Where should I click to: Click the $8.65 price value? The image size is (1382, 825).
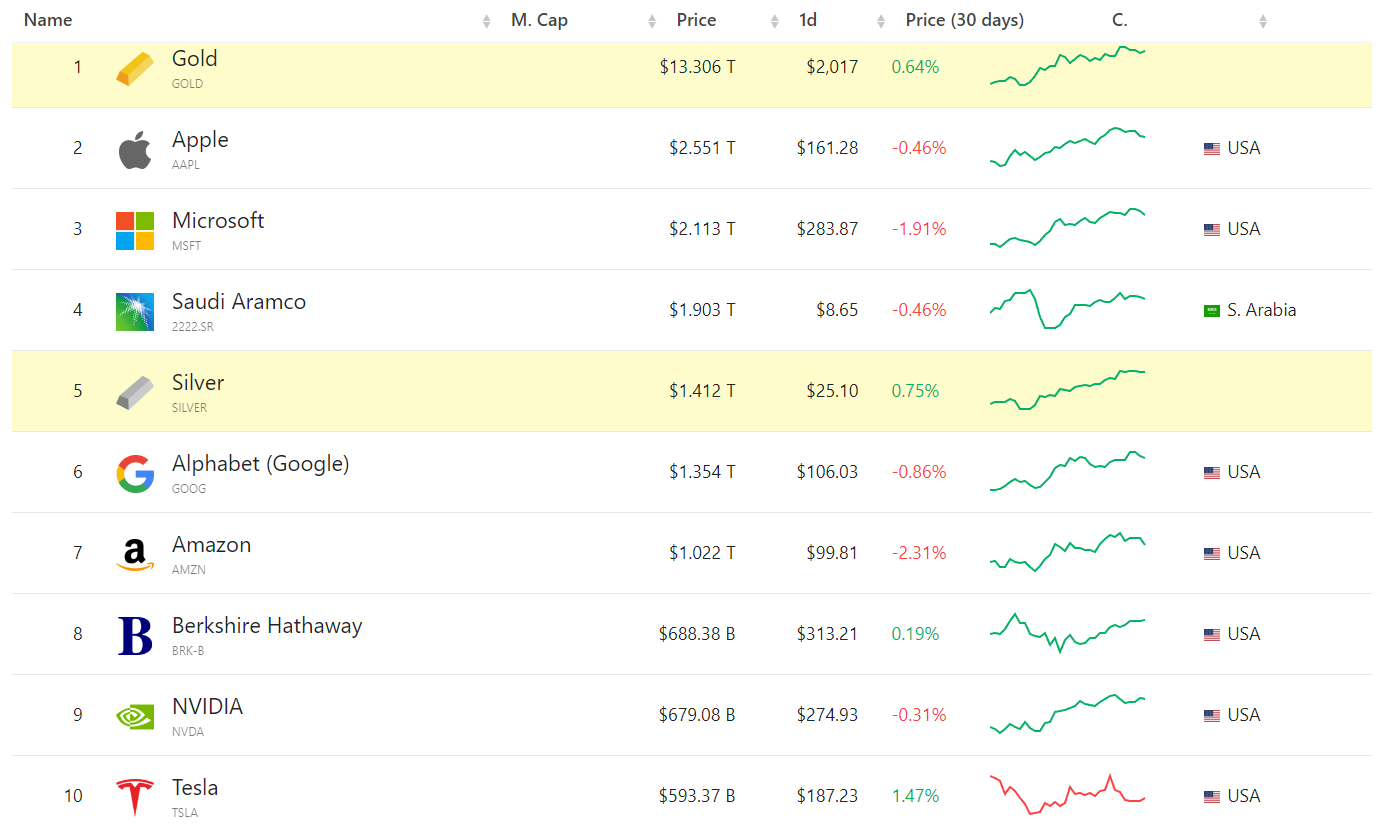point(837,310)
